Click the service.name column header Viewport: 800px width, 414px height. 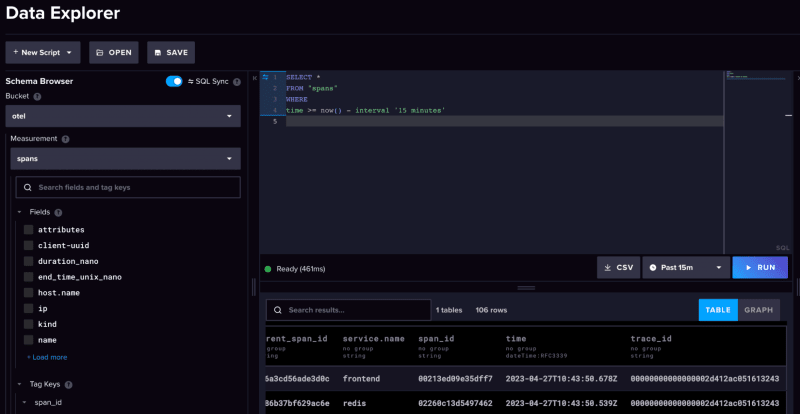tap(373, 338)
